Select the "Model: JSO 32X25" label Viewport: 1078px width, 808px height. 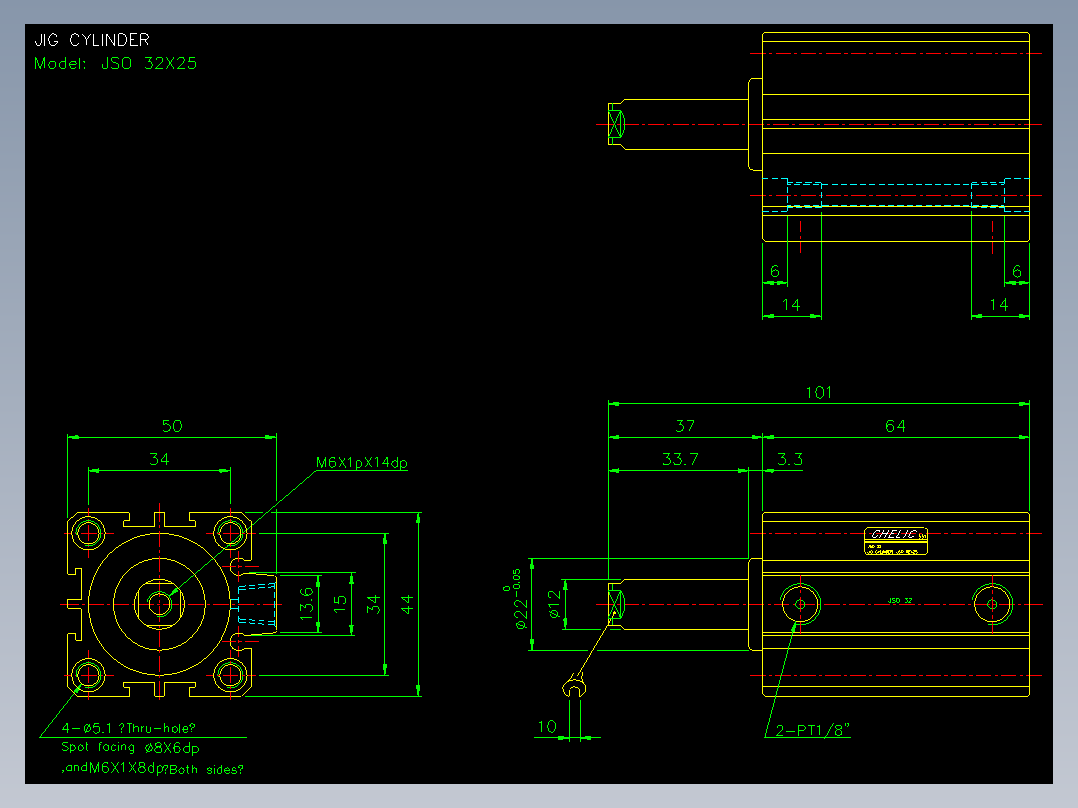116,63
